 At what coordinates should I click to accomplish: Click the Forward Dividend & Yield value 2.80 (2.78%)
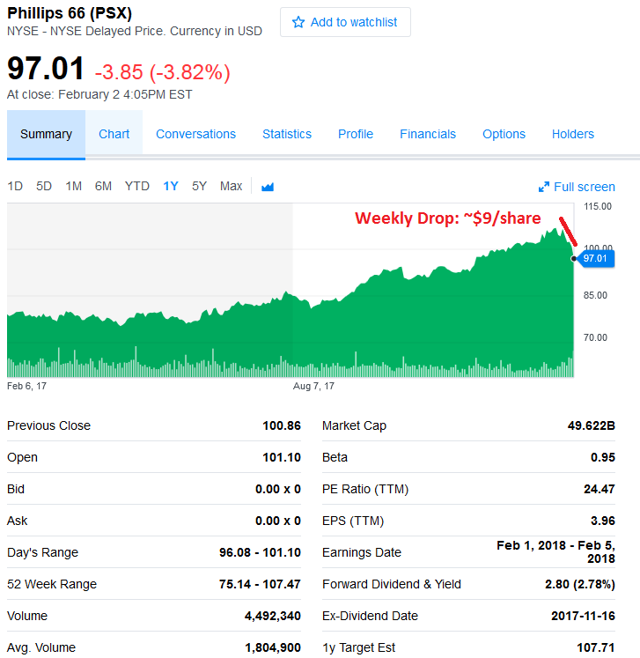click(x=580, y=584)
